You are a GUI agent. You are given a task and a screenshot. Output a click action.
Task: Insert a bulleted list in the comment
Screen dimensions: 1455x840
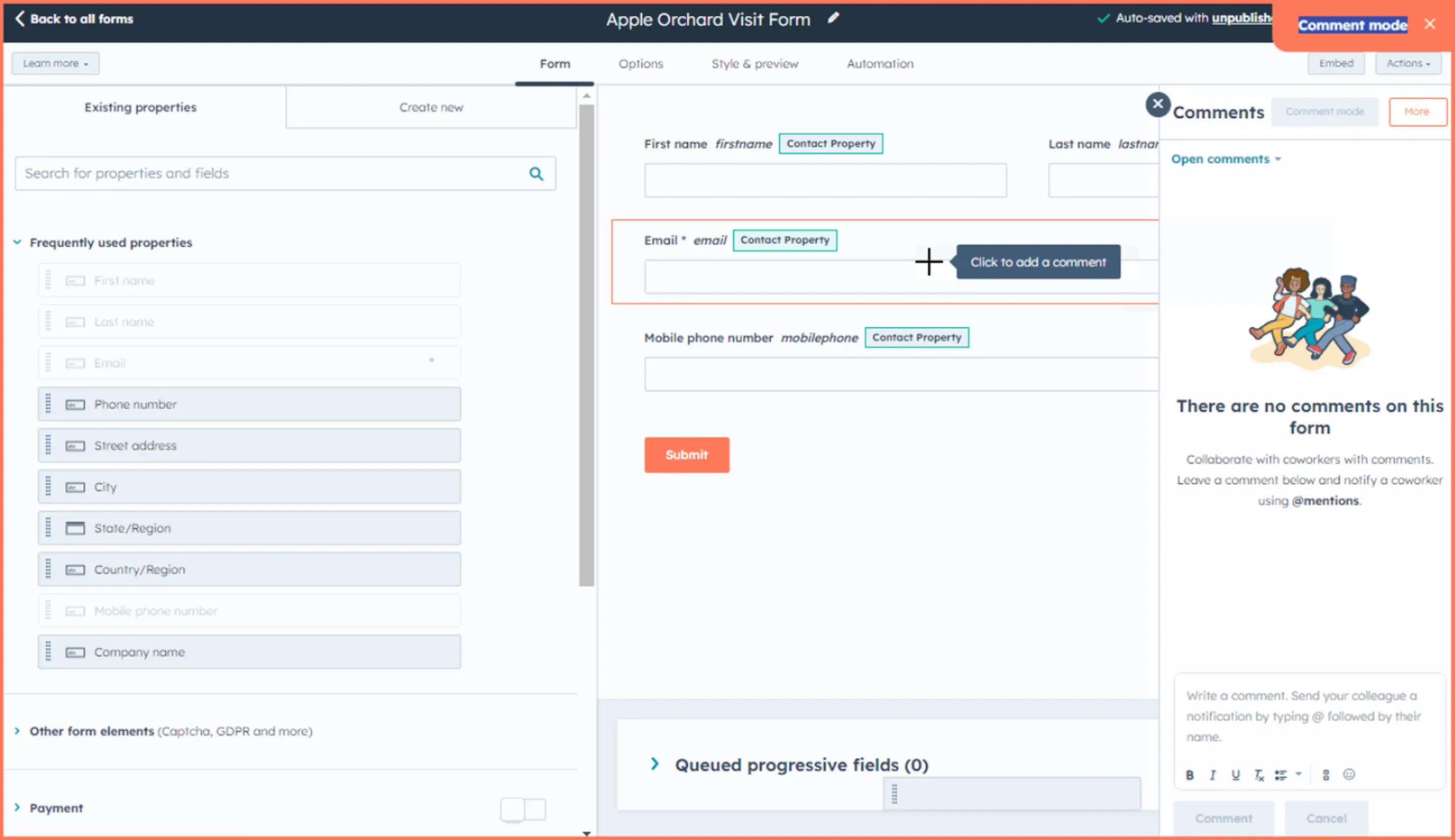pos(1281,775)
